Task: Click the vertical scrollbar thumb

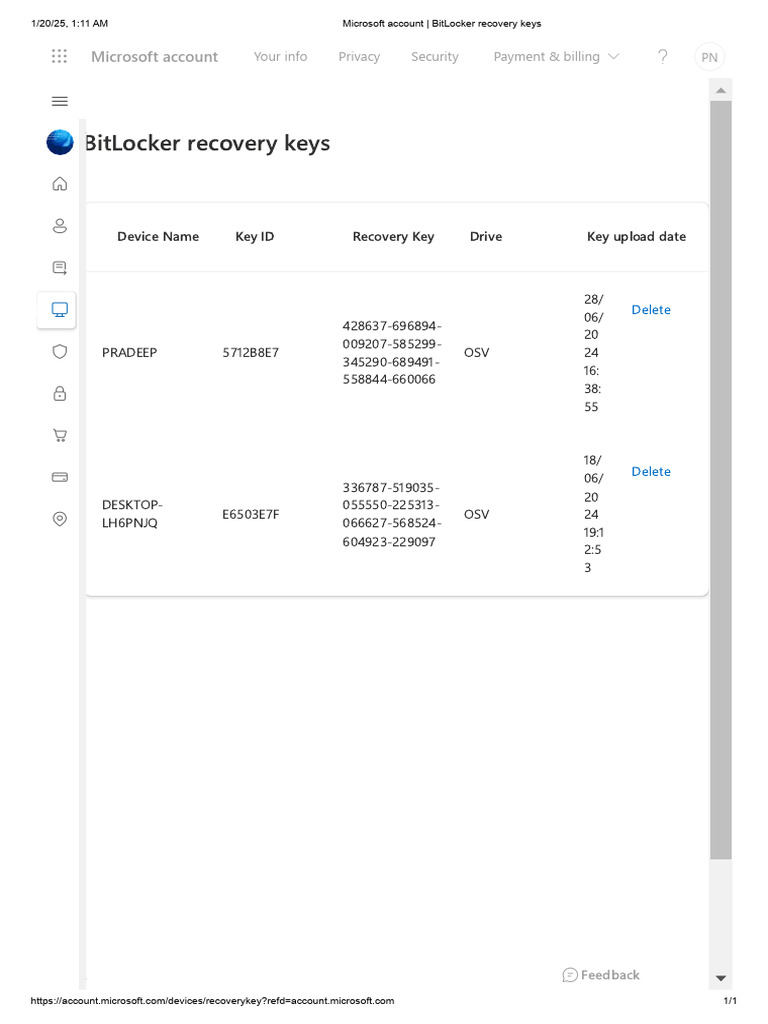Action: [x=721, y=480]
